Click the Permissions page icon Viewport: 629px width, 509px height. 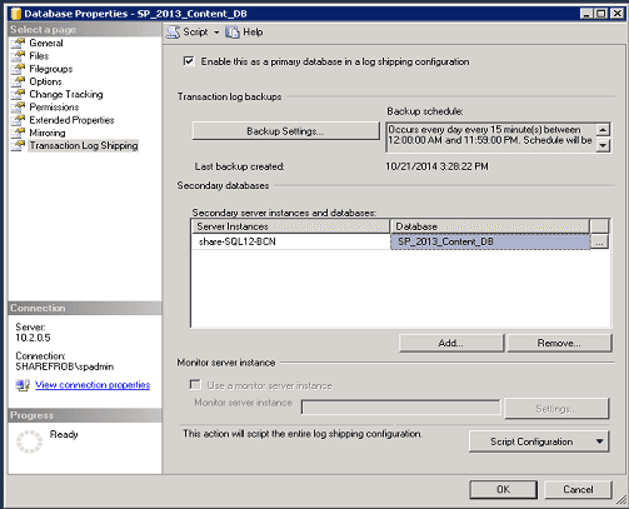point(18,107)
